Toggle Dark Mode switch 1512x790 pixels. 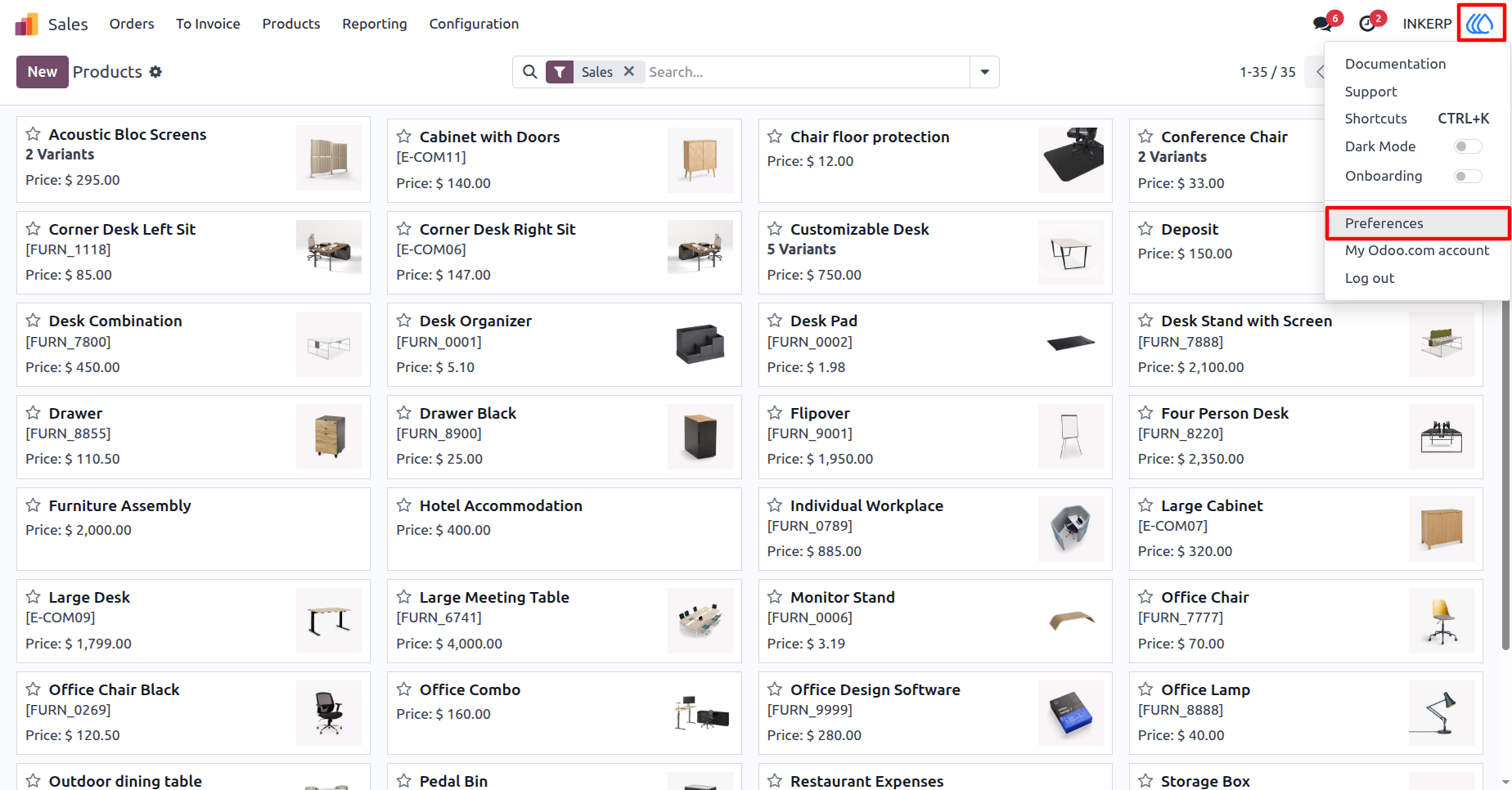tap(1468, 146)
